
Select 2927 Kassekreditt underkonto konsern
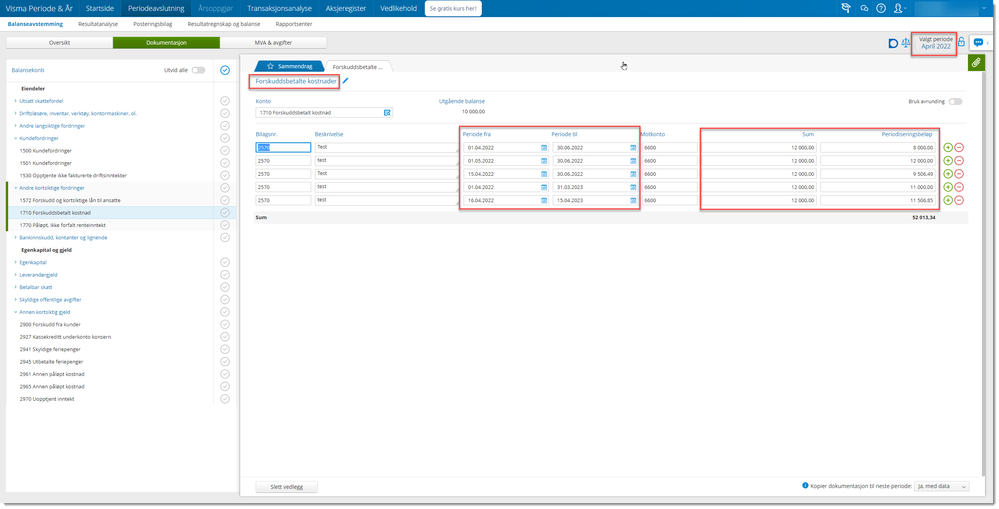[66, 337]
